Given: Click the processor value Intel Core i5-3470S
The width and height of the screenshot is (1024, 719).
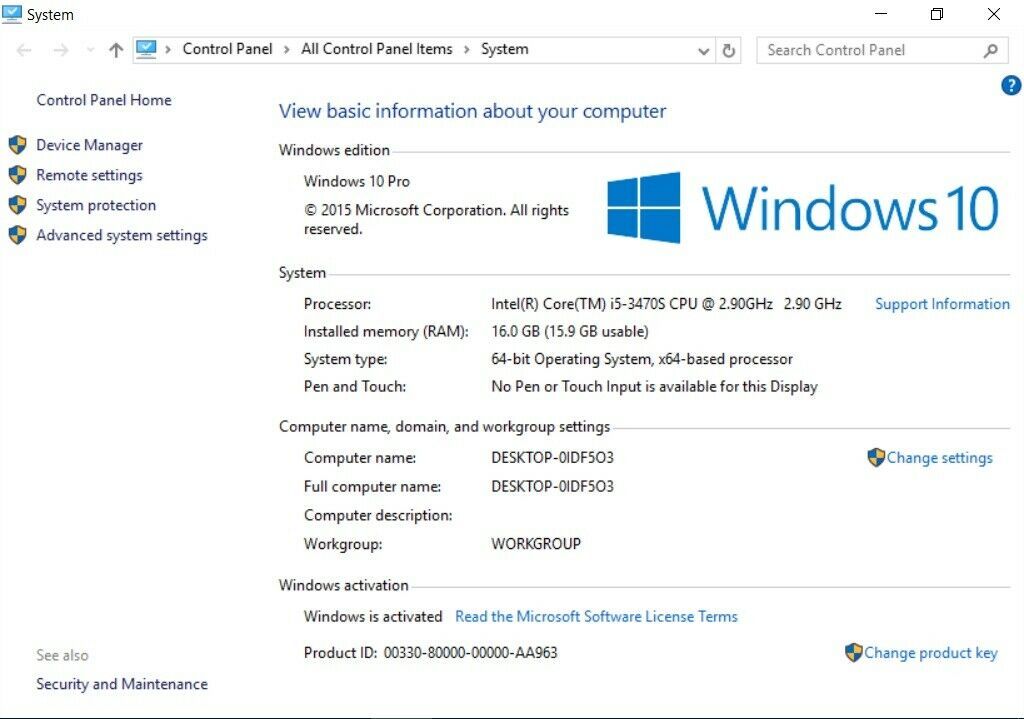Looking at the screenshot, I should (666, 304).
